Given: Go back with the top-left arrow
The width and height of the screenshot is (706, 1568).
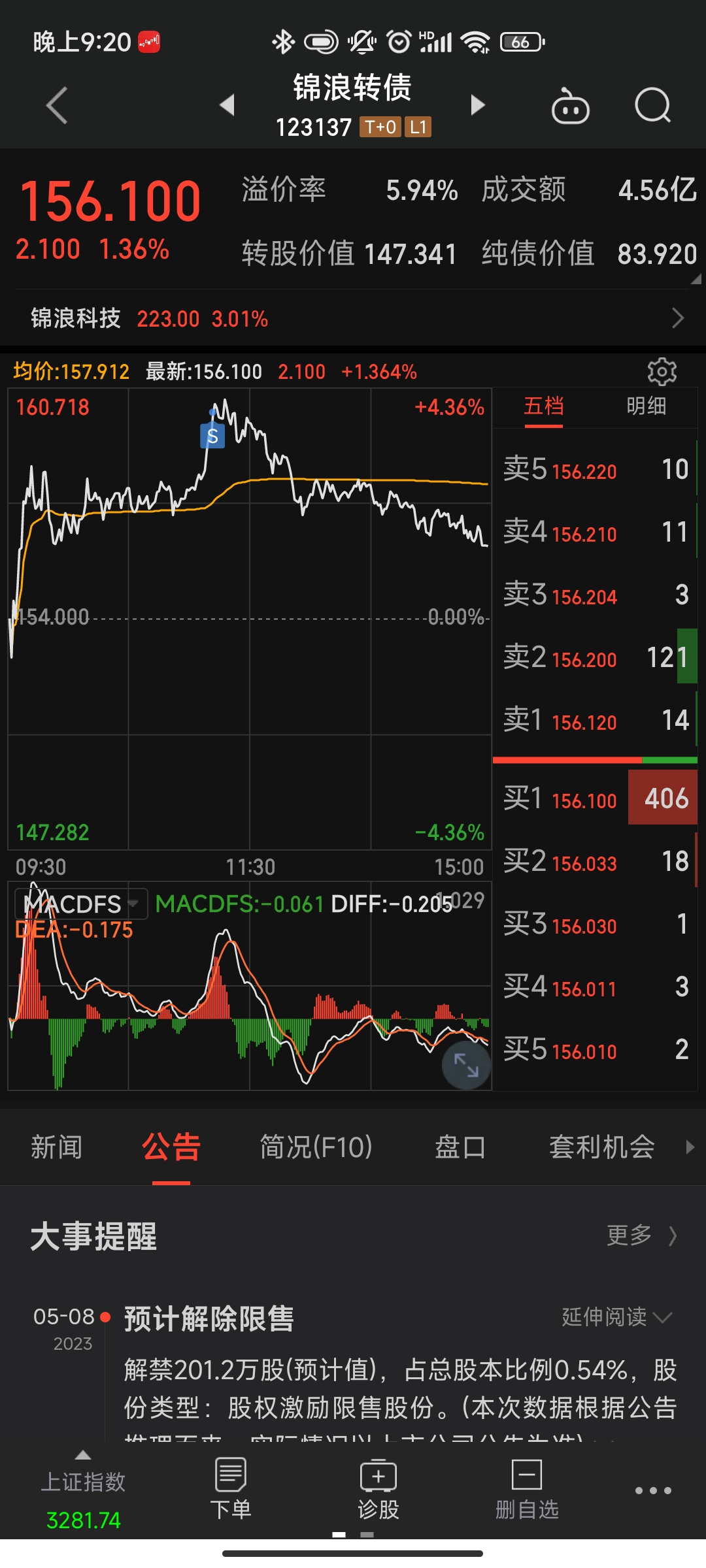Looking at the screenshot, I should [x=57, y=105].
